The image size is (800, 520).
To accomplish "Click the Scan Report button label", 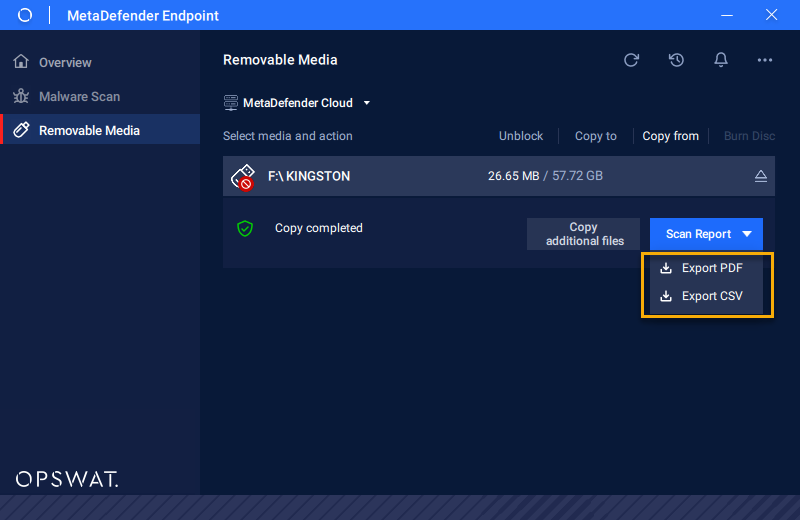I will click(x=698, y=234).
